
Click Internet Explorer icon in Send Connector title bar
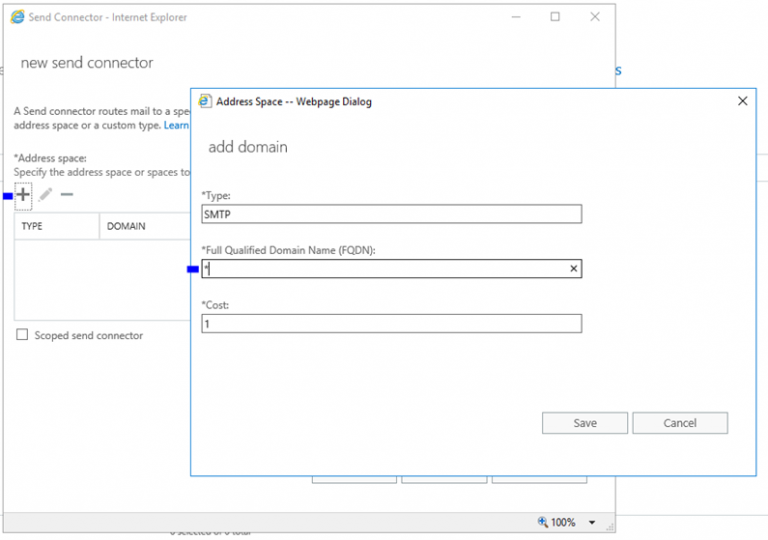coord(17,17)
